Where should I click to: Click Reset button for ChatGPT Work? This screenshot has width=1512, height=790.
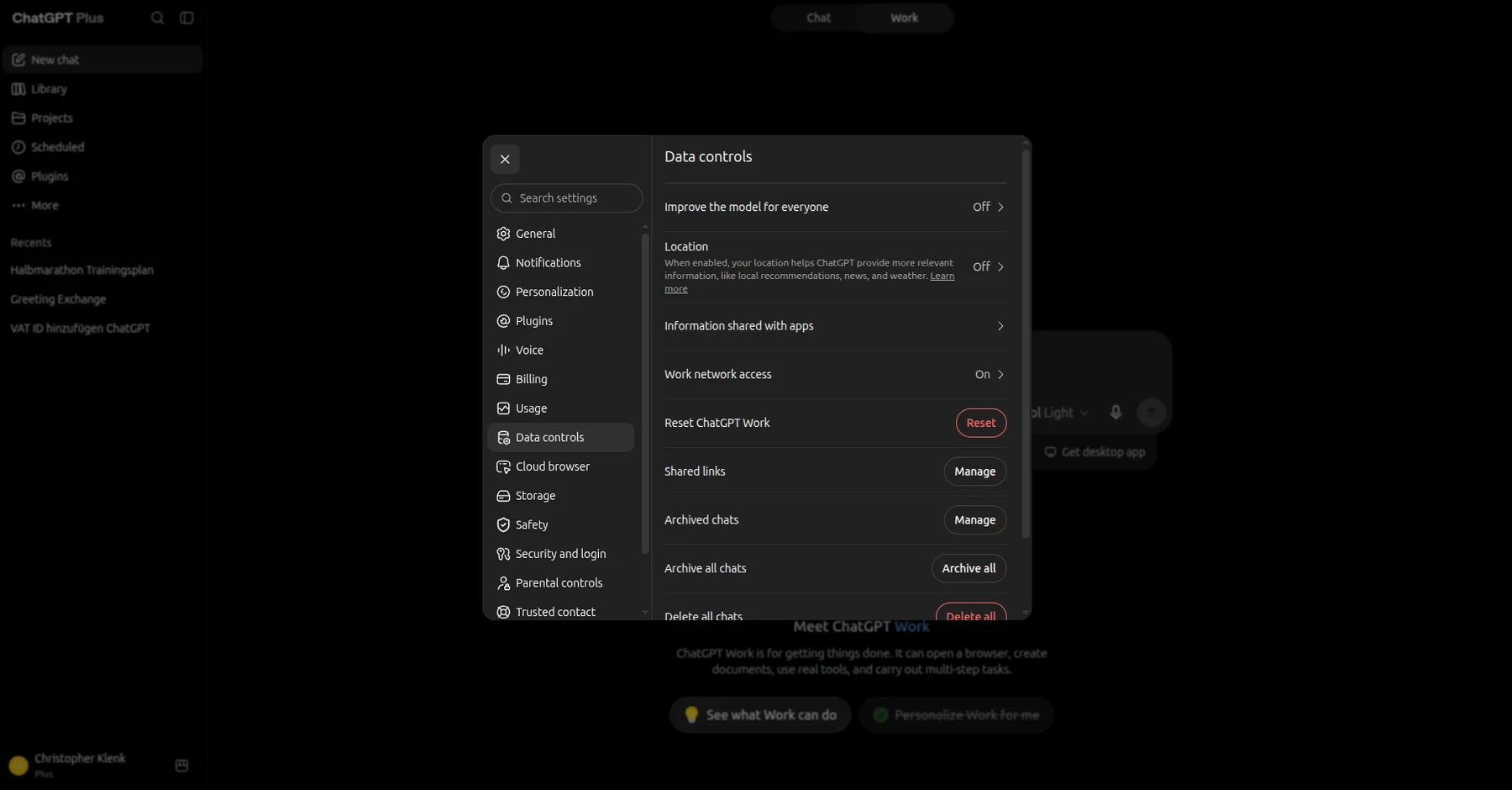(980, 424)
